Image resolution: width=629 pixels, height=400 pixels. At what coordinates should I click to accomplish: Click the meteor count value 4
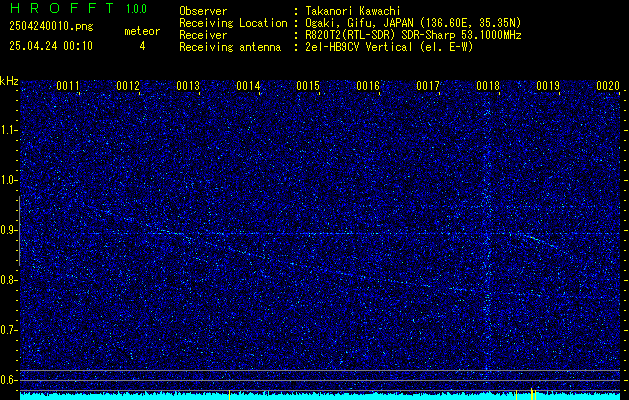click(142, 46)
